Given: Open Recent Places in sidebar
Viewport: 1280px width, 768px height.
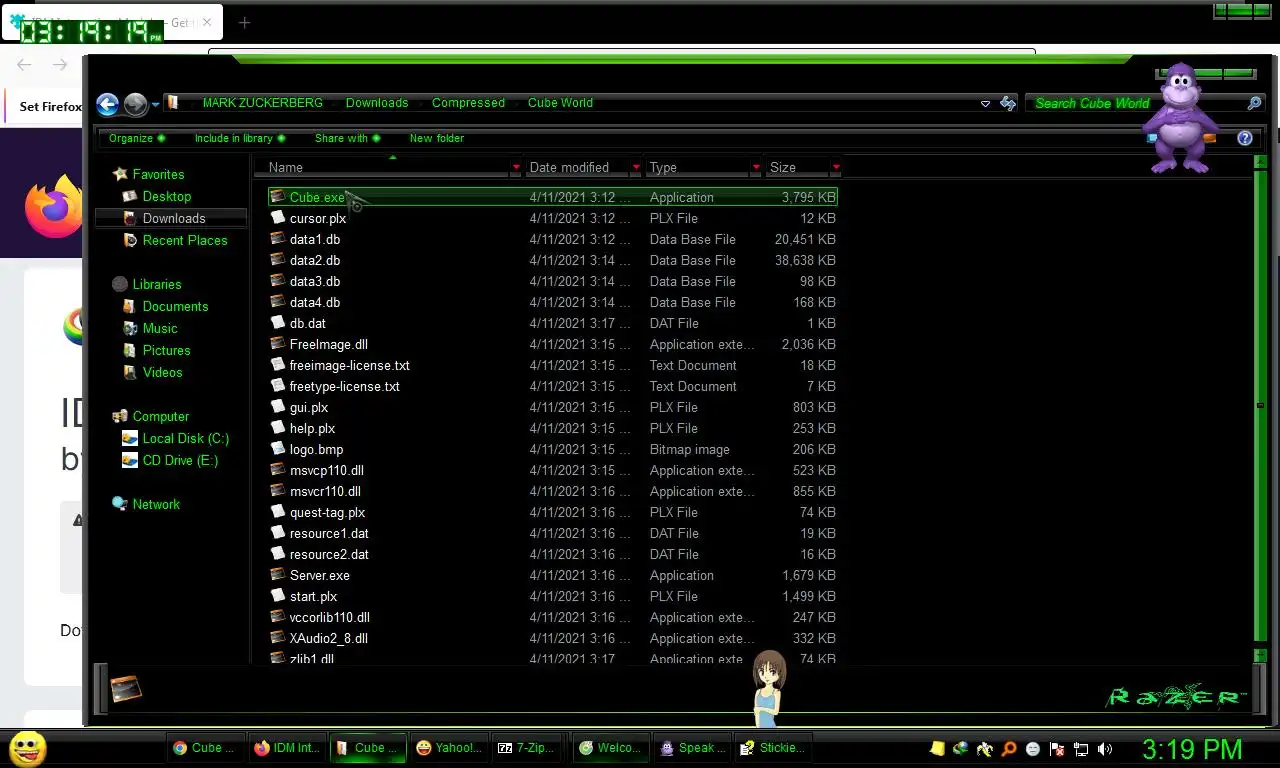Looking at the screenshot, I should 184,240.
